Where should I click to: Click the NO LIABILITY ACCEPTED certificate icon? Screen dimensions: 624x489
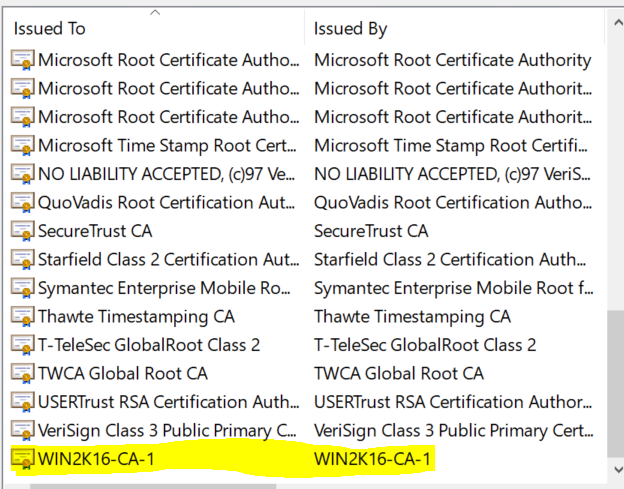22,174
